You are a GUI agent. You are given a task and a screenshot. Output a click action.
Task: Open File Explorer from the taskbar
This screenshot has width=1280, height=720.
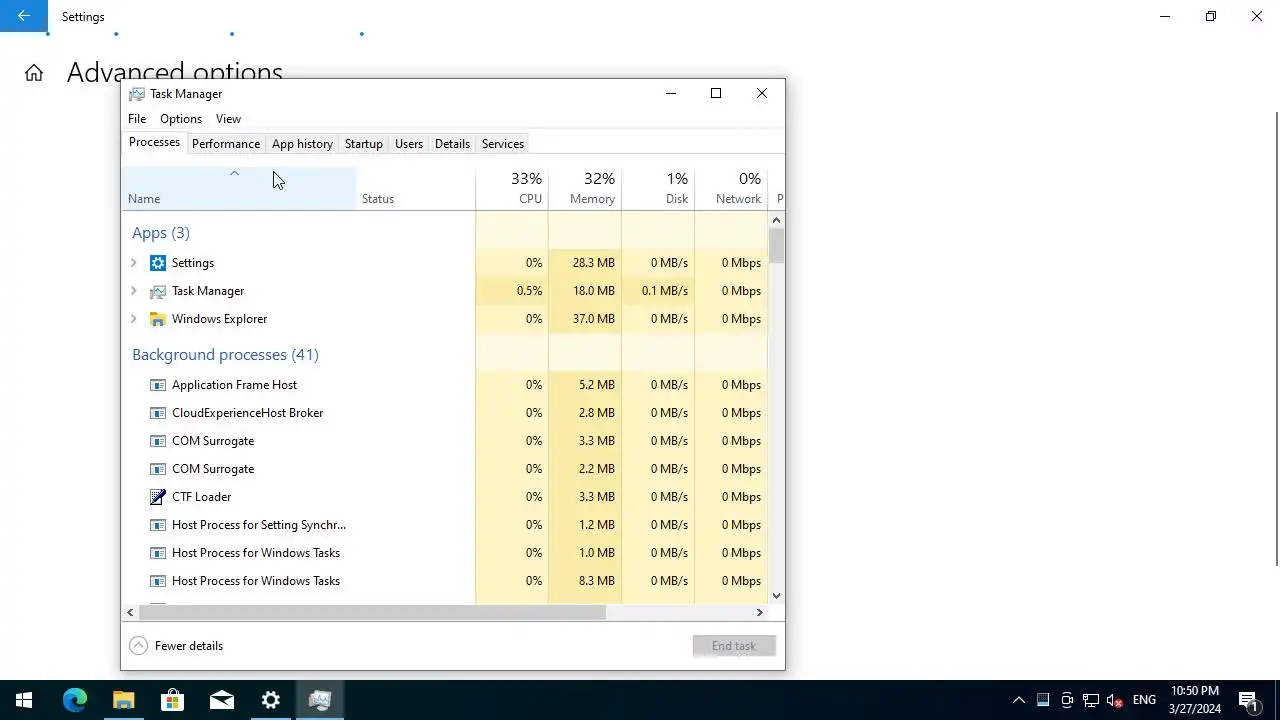click(x=124, y=700)
